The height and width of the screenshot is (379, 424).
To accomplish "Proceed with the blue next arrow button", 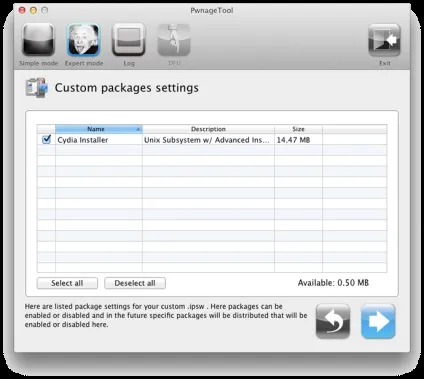I will 378,321.
